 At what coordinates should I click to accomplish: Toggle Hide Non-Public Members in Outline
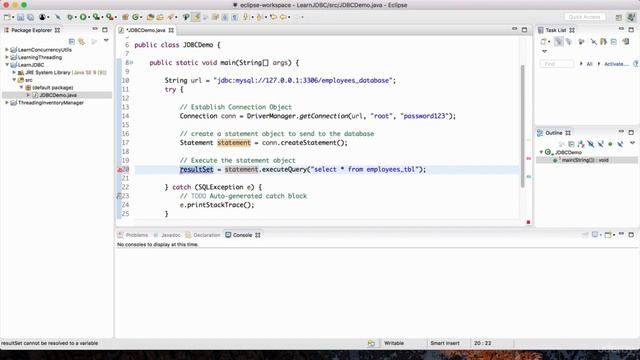coord(610,144)
